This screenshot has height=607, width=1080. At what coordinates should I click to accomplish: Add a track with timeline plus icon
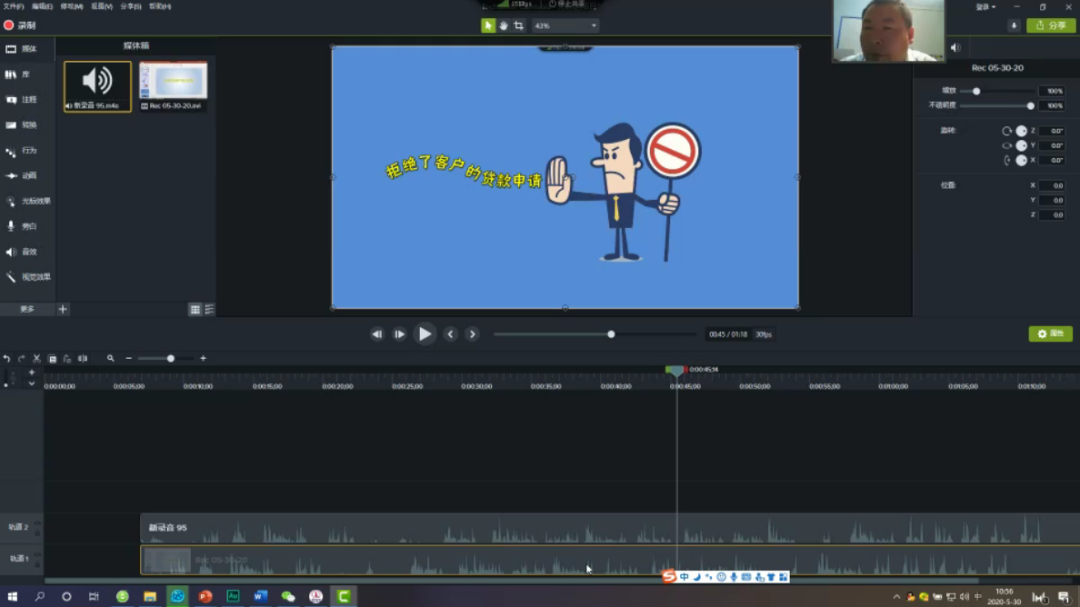point(32,372)
